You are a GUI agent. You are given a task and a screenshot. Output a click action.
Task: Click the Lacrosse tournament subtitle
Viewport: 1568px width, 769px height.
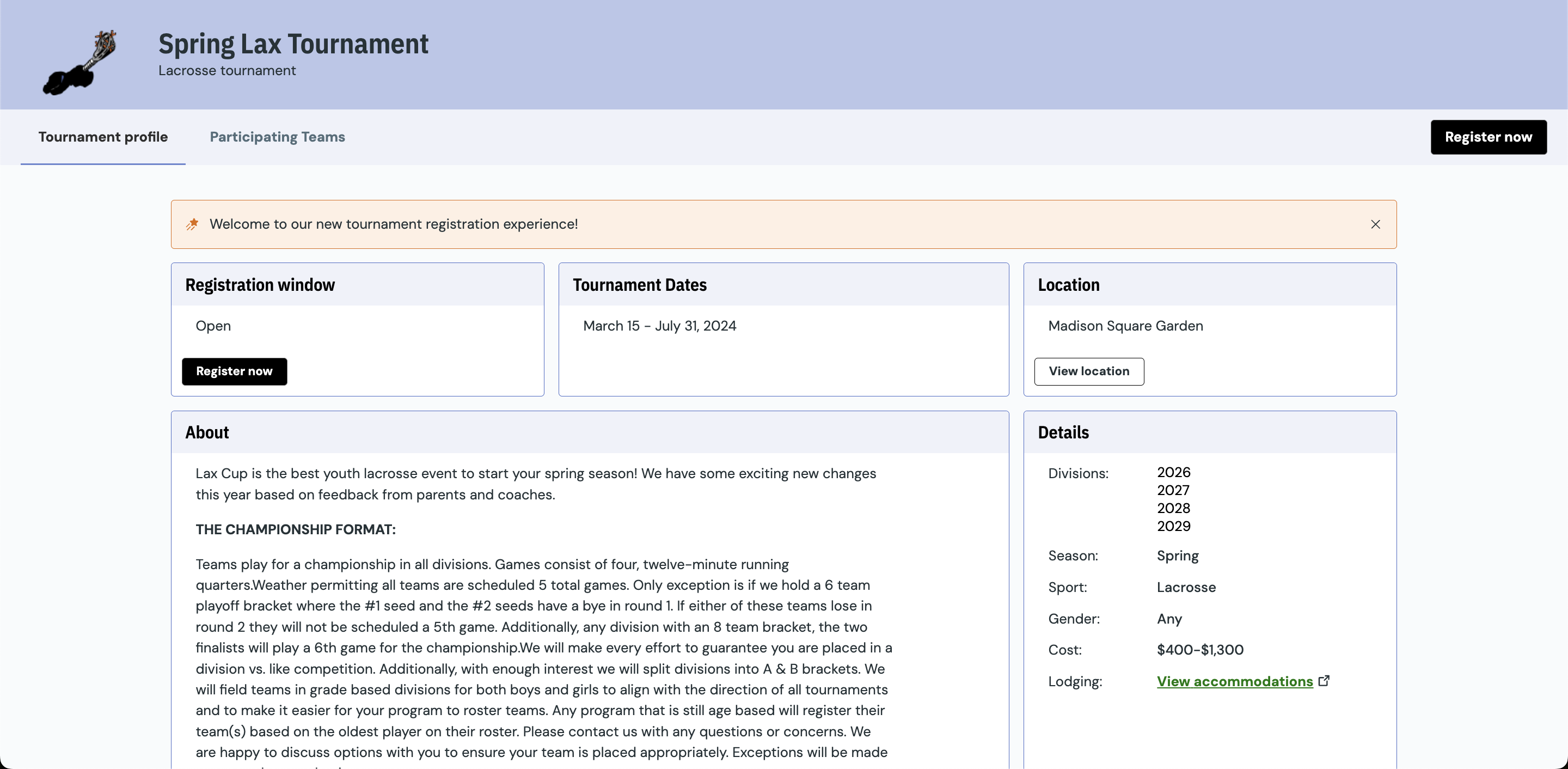point(227,71)
